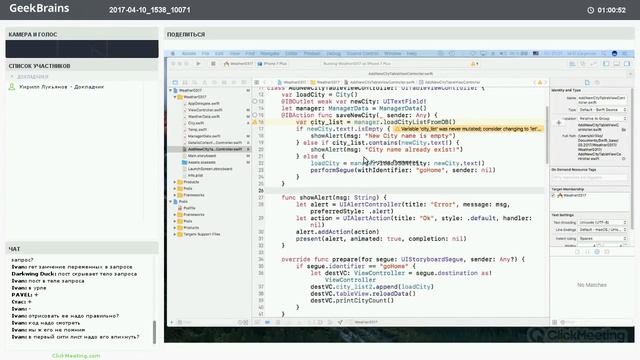Open the Location 'Relative to Group' dropdown
This screenshot has height=360, width=640.
click(x=602, y=118)
